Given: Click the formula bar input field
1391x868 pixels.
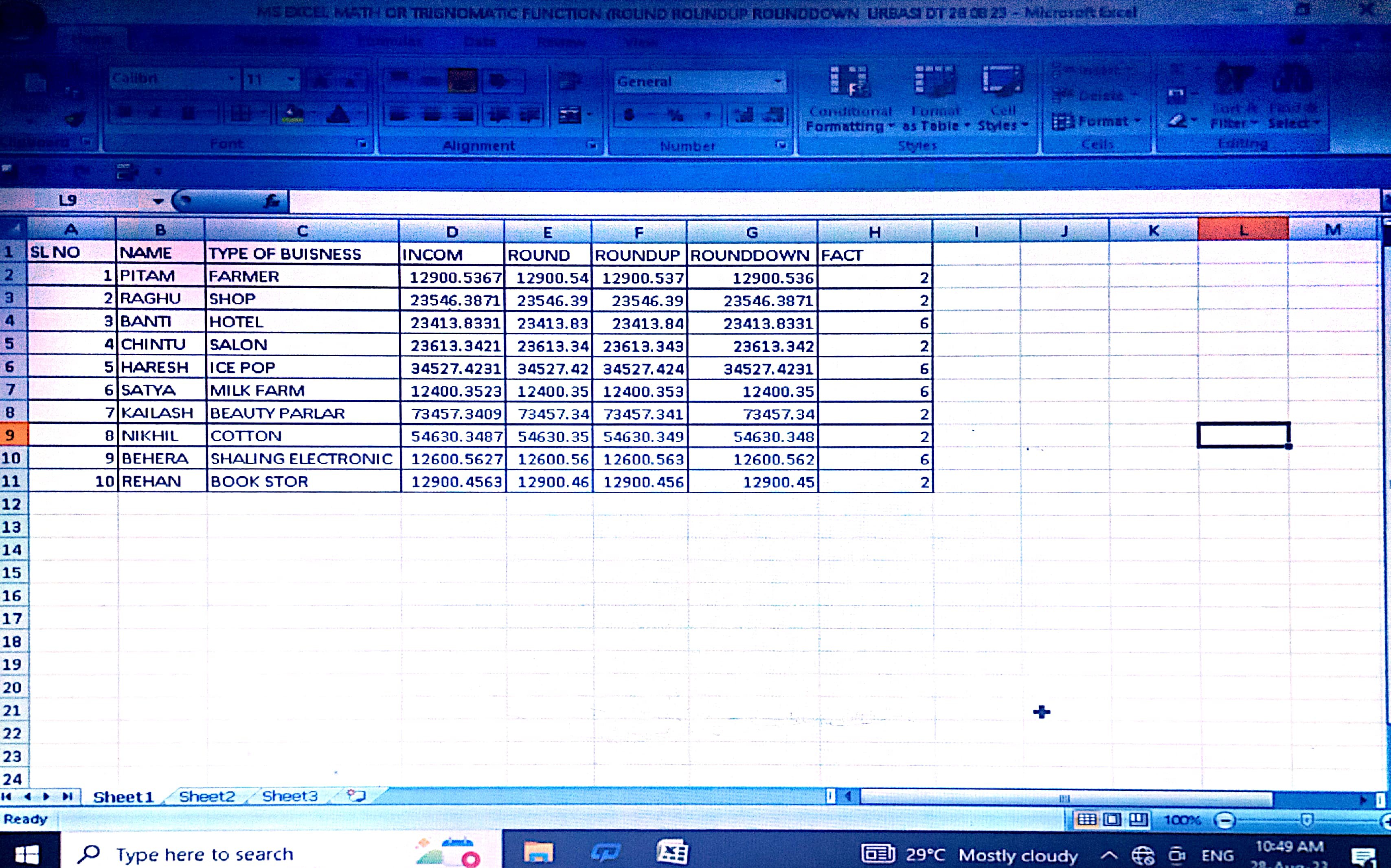Looking at the screenshot, I should tap(804, 202).
